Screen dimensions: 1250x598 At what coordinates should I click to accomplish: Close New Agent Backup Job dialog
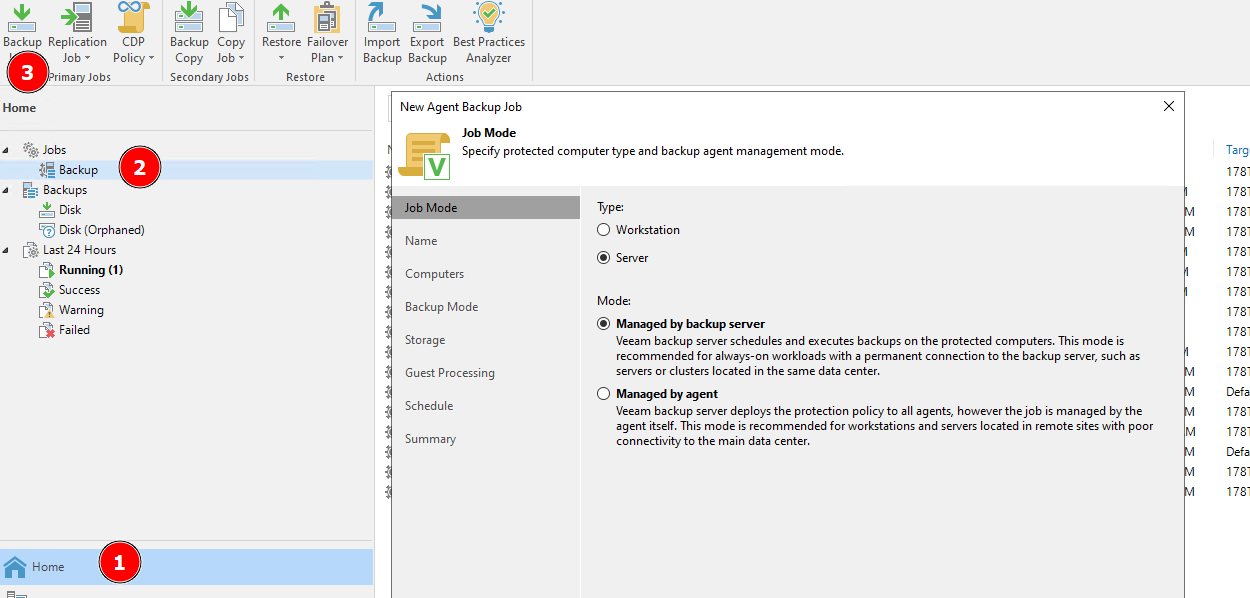(x=1169, y=106)
